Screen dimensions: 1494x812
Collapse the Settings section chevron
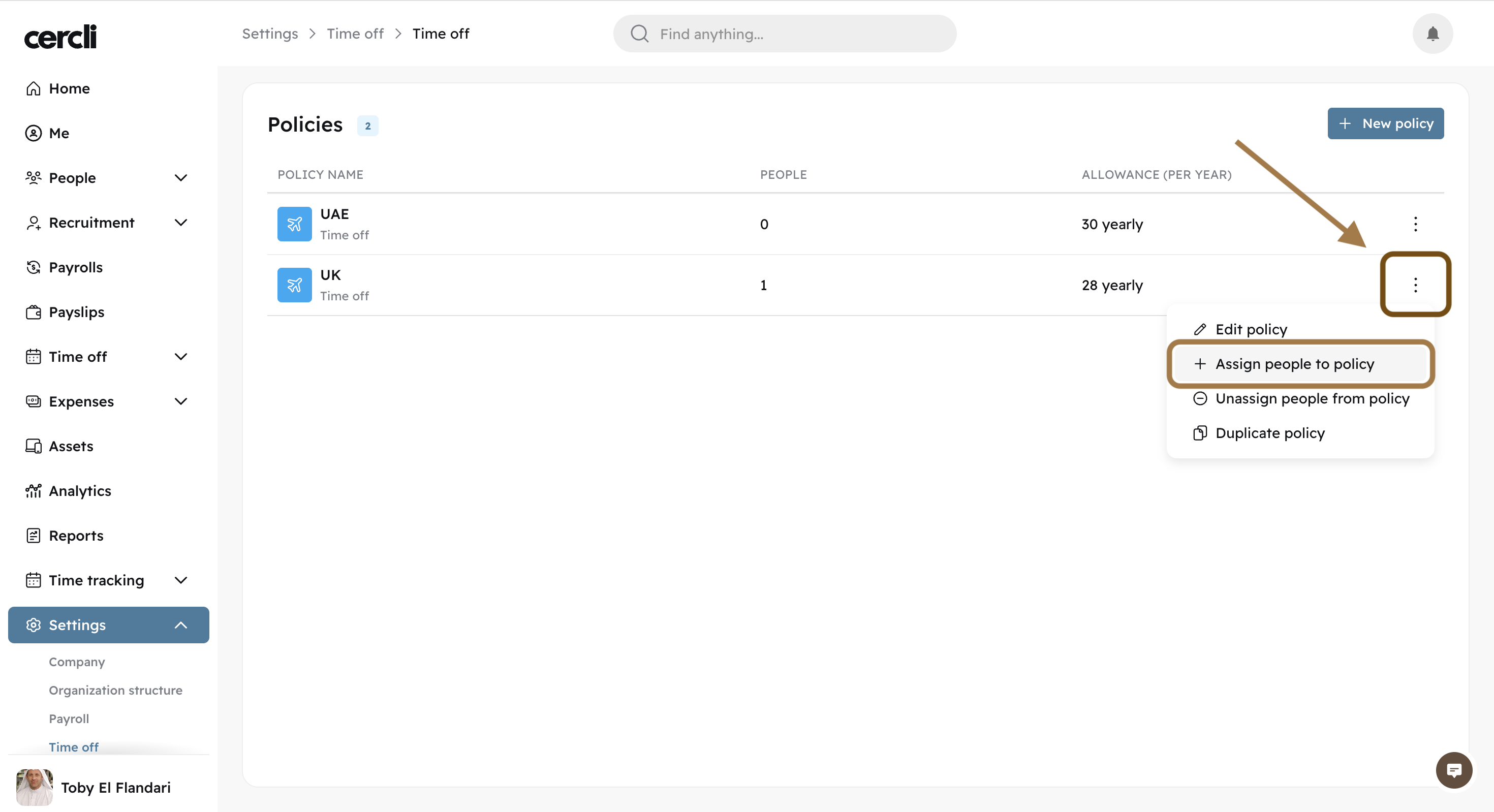181,625
